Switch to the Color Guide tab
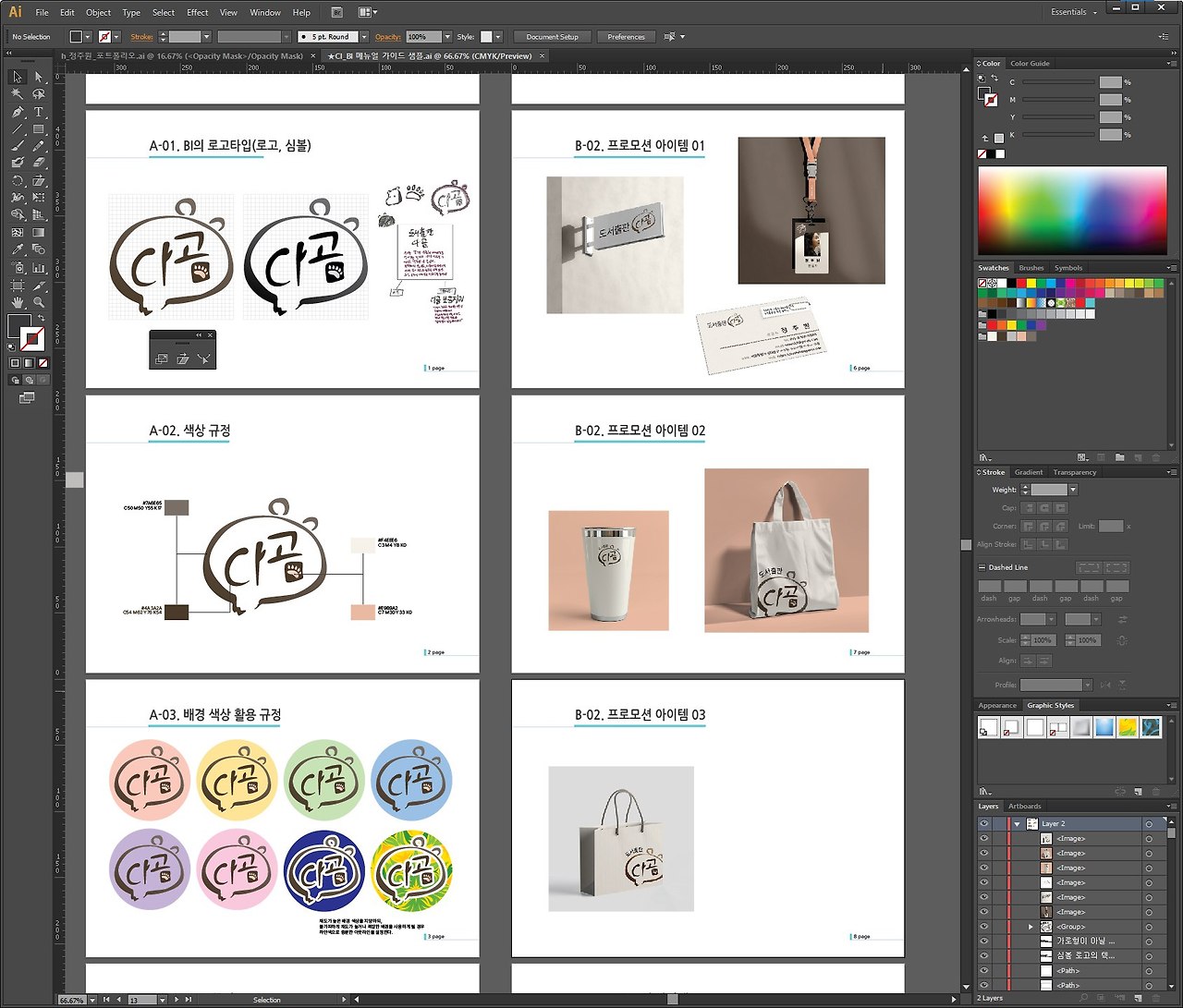The width and height of the screenshot is (1183, 1008). 1030,64
